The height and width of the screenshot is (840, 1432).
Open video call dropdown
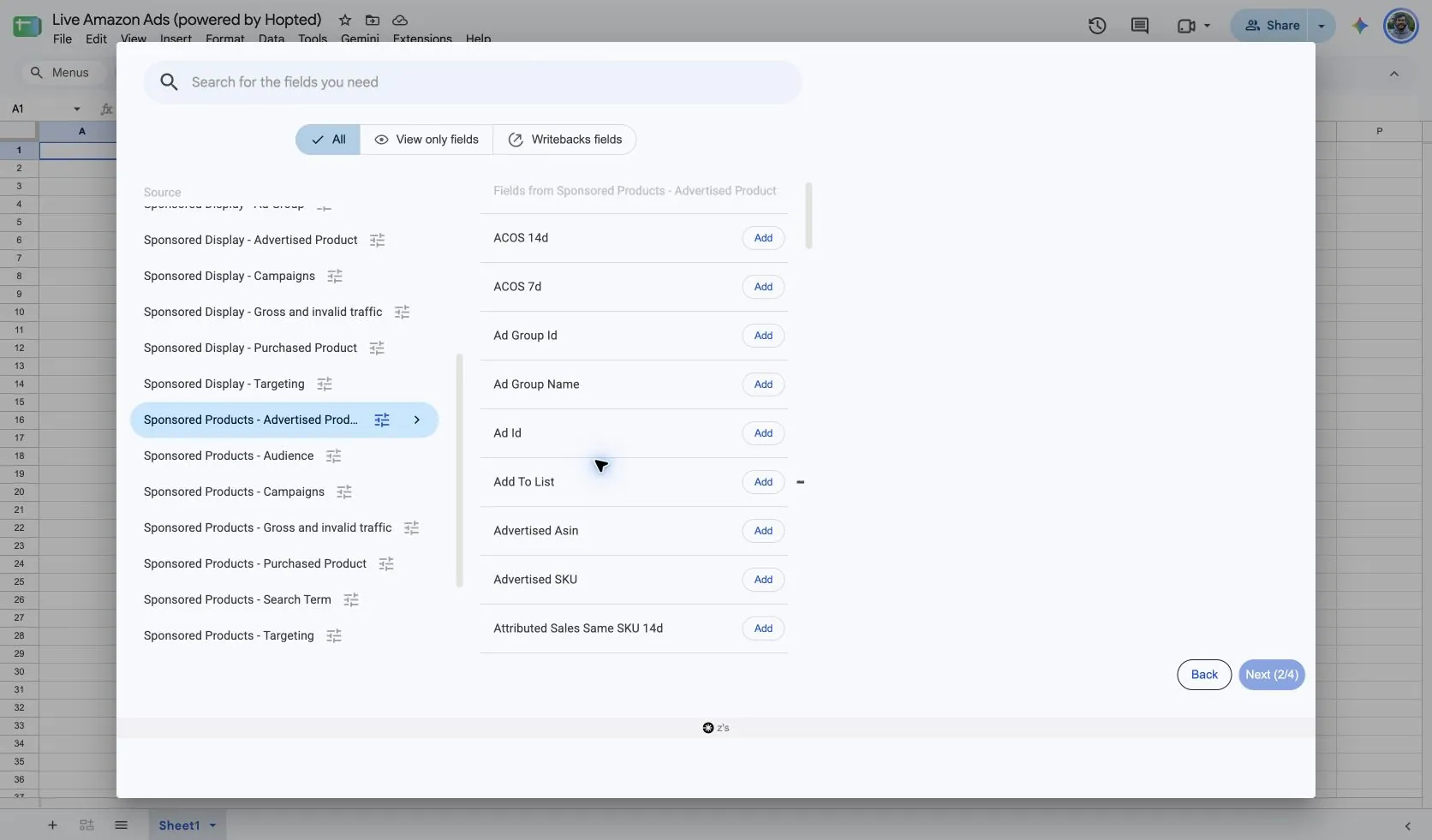point(1207,26)
